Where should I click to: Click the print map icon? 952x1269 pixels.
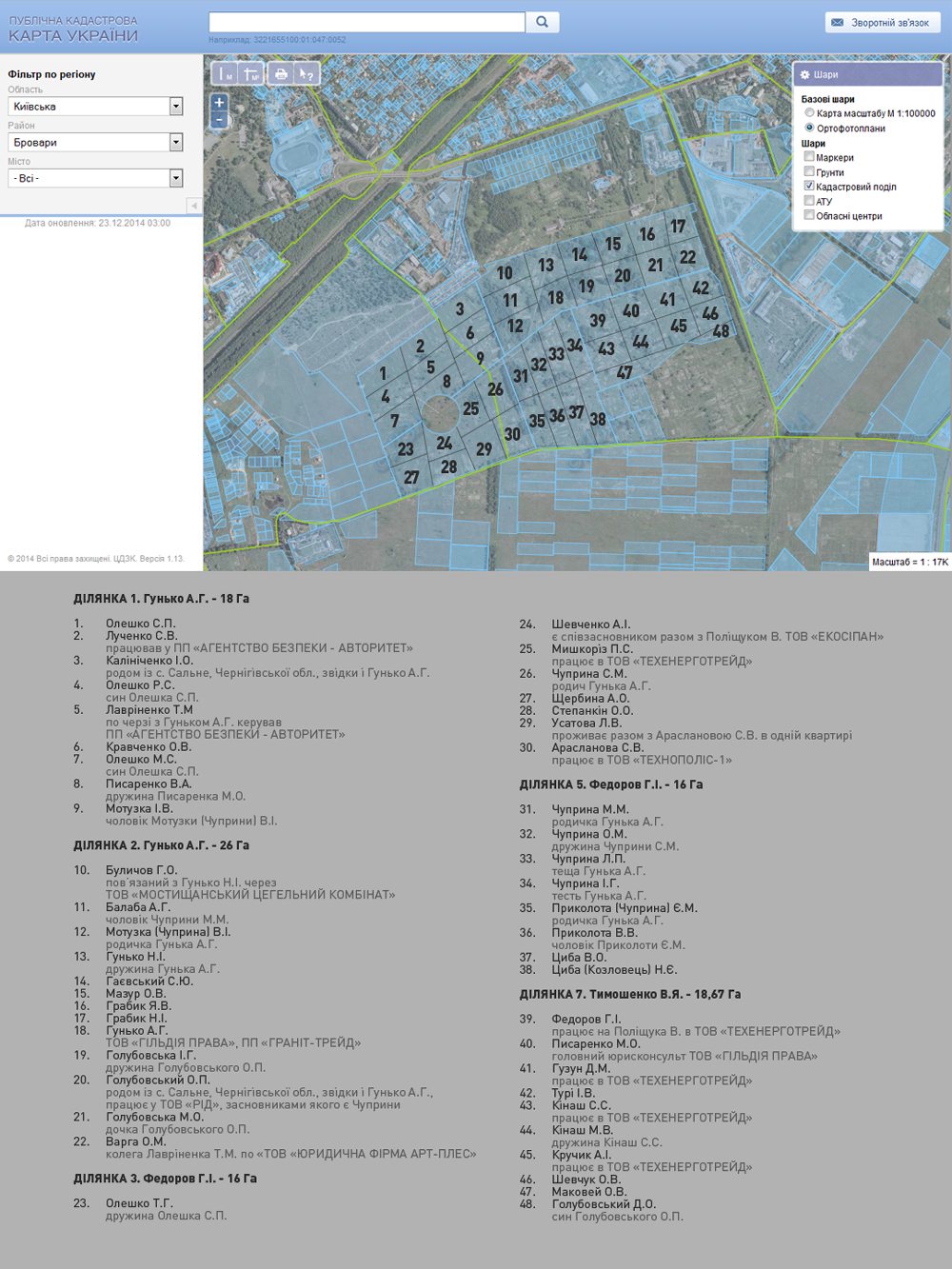[x=280, y=74]
